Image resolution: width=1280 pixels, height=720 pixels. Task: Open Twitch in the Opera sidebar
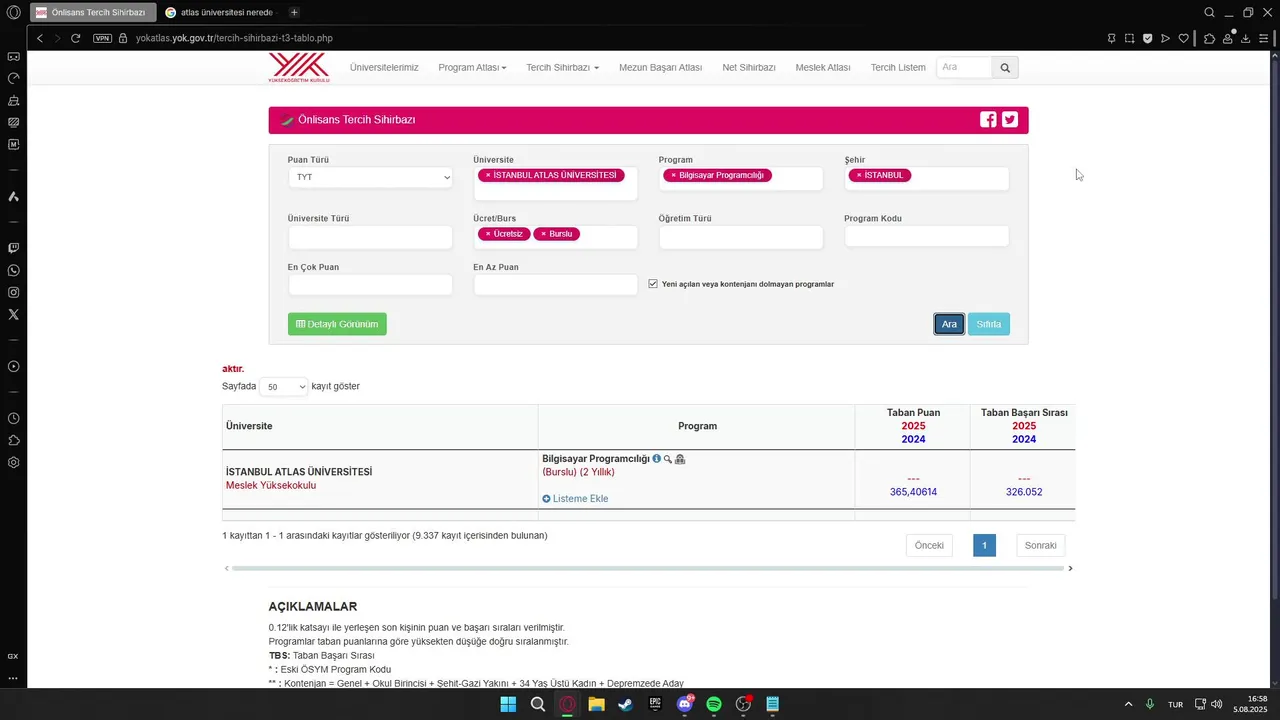tap(13, 248)
